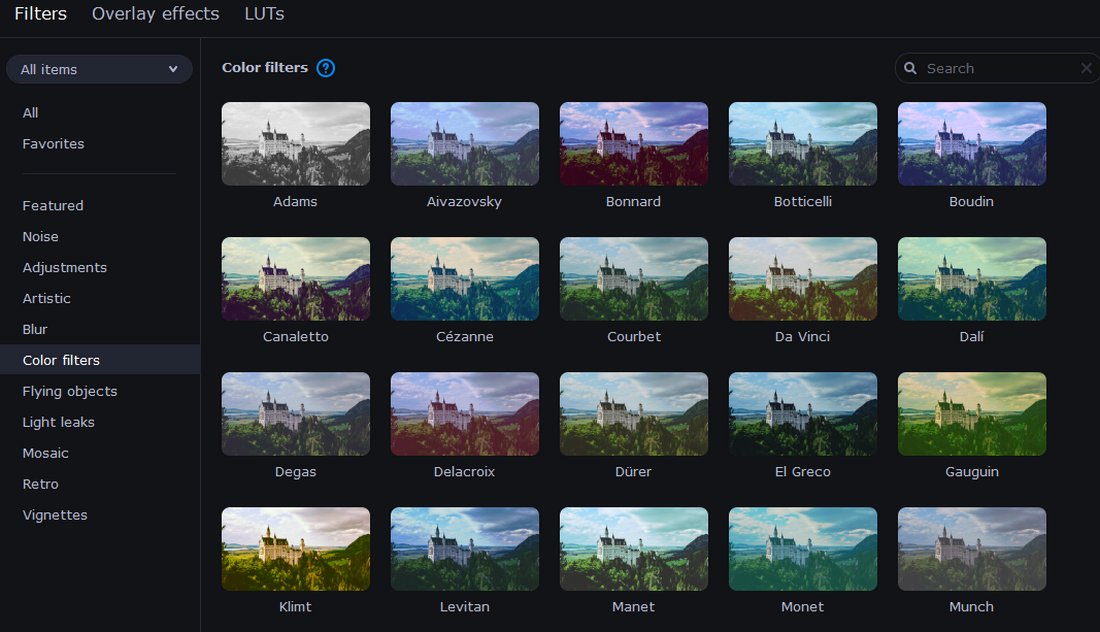
Task: Select the All category
Action: pos(30,113)
